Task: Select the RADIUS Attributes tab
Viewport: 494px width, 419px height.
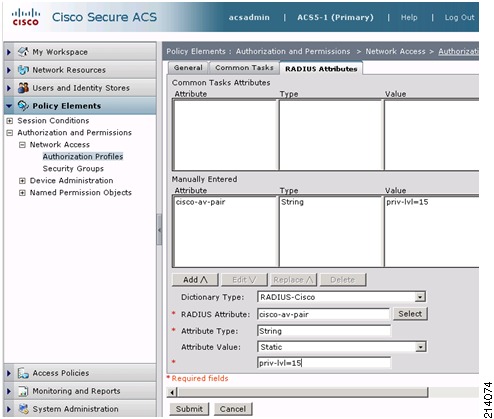Action: (321, 69)
